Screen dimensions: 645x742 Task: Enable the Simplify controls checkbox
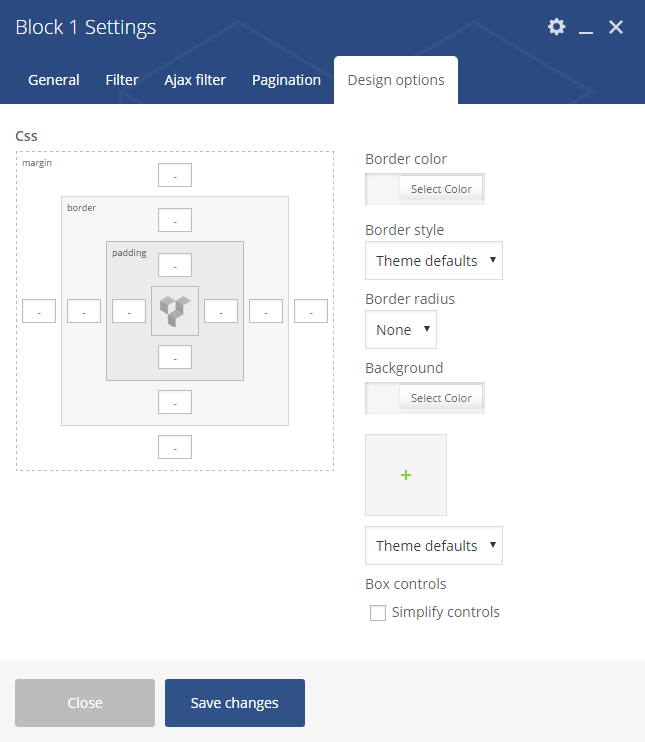coord(378,612)
